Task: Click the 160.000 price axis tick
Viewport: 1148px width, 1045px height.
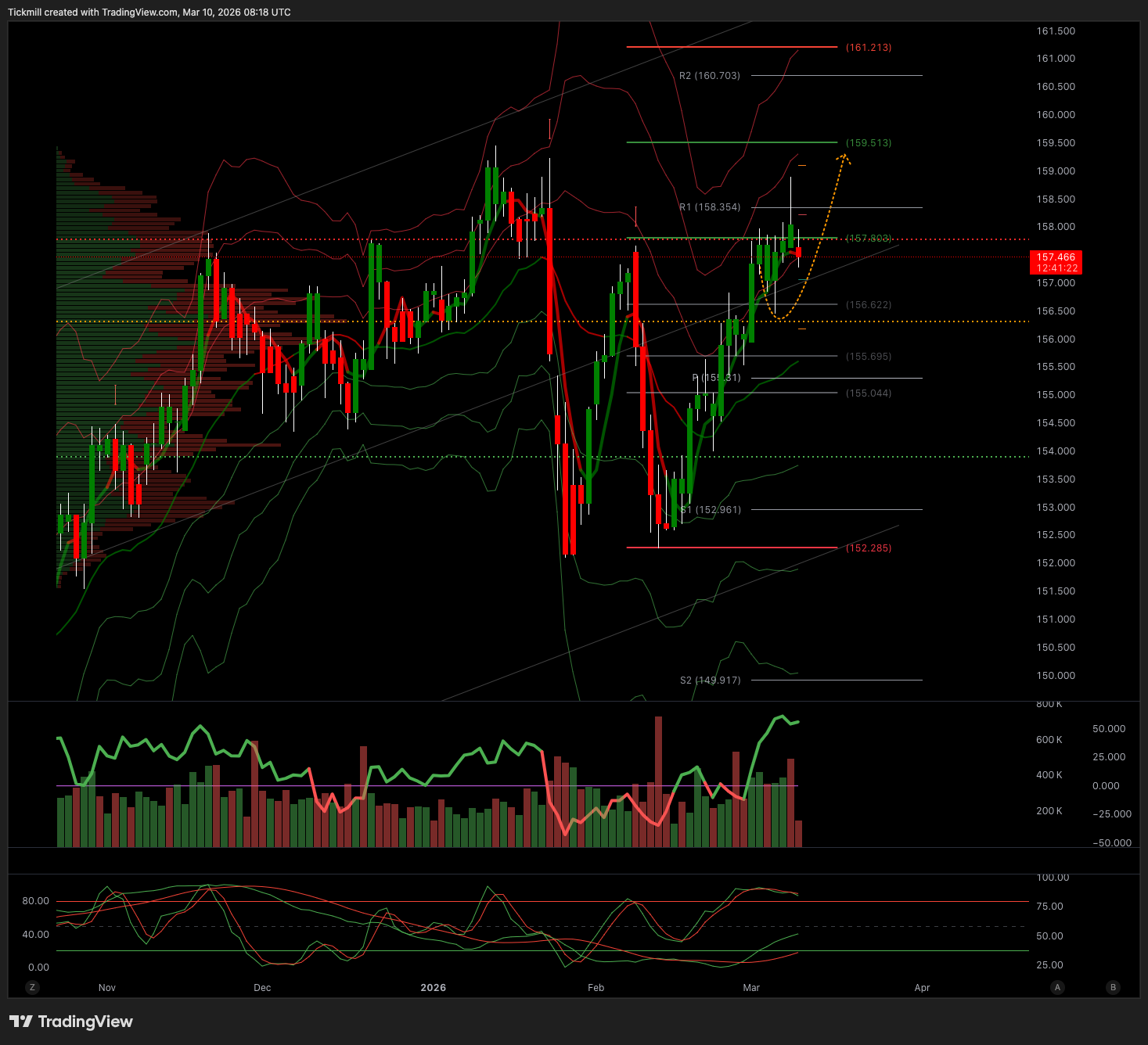Action: click(x=1056, y=115)
